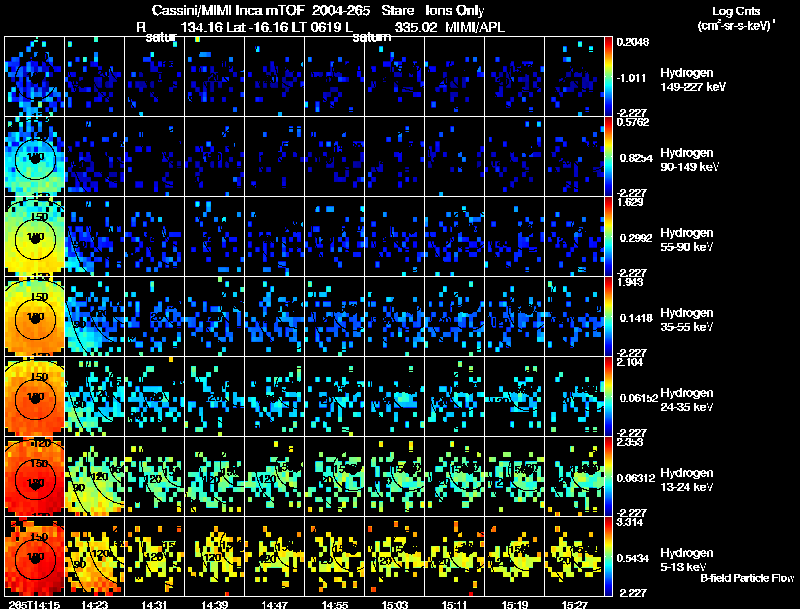
Task: Open the 14:15 panel of Hydrogen 149-227 keV
Action: pos(34,77)
